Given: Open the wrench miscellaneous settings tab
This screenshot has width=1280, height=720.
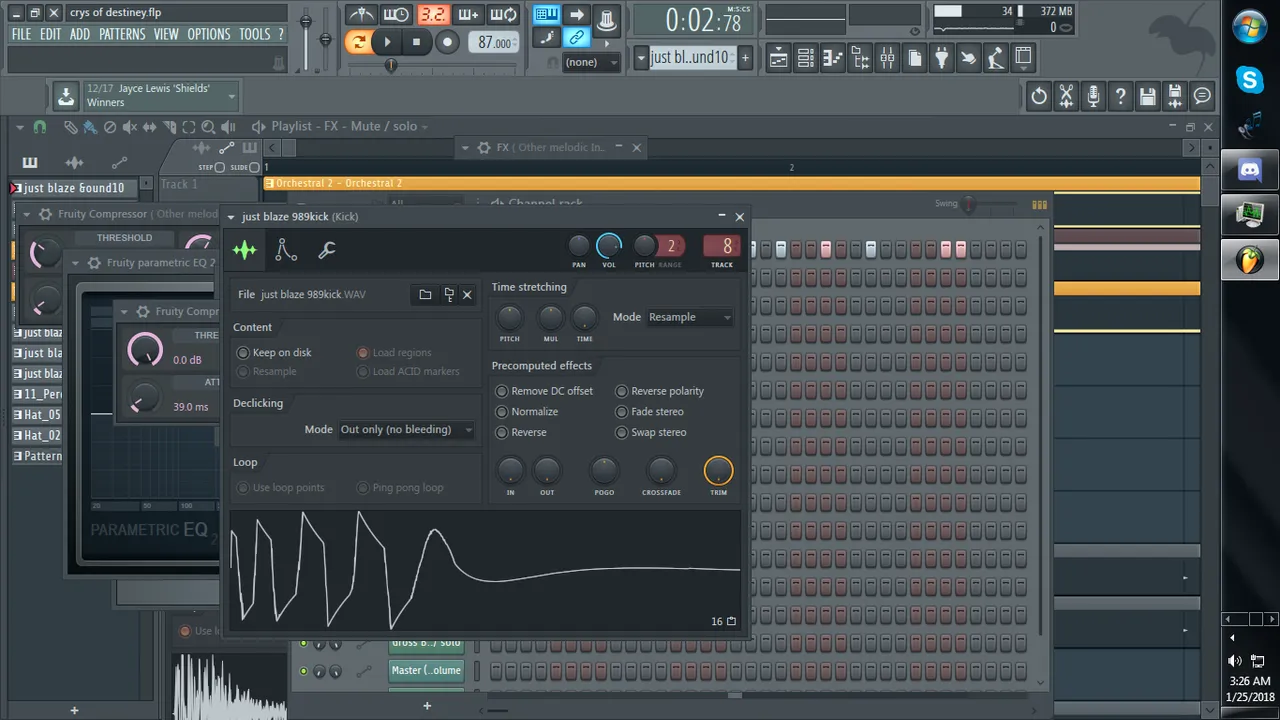Looking at the screenshot, I should point(326,250).
